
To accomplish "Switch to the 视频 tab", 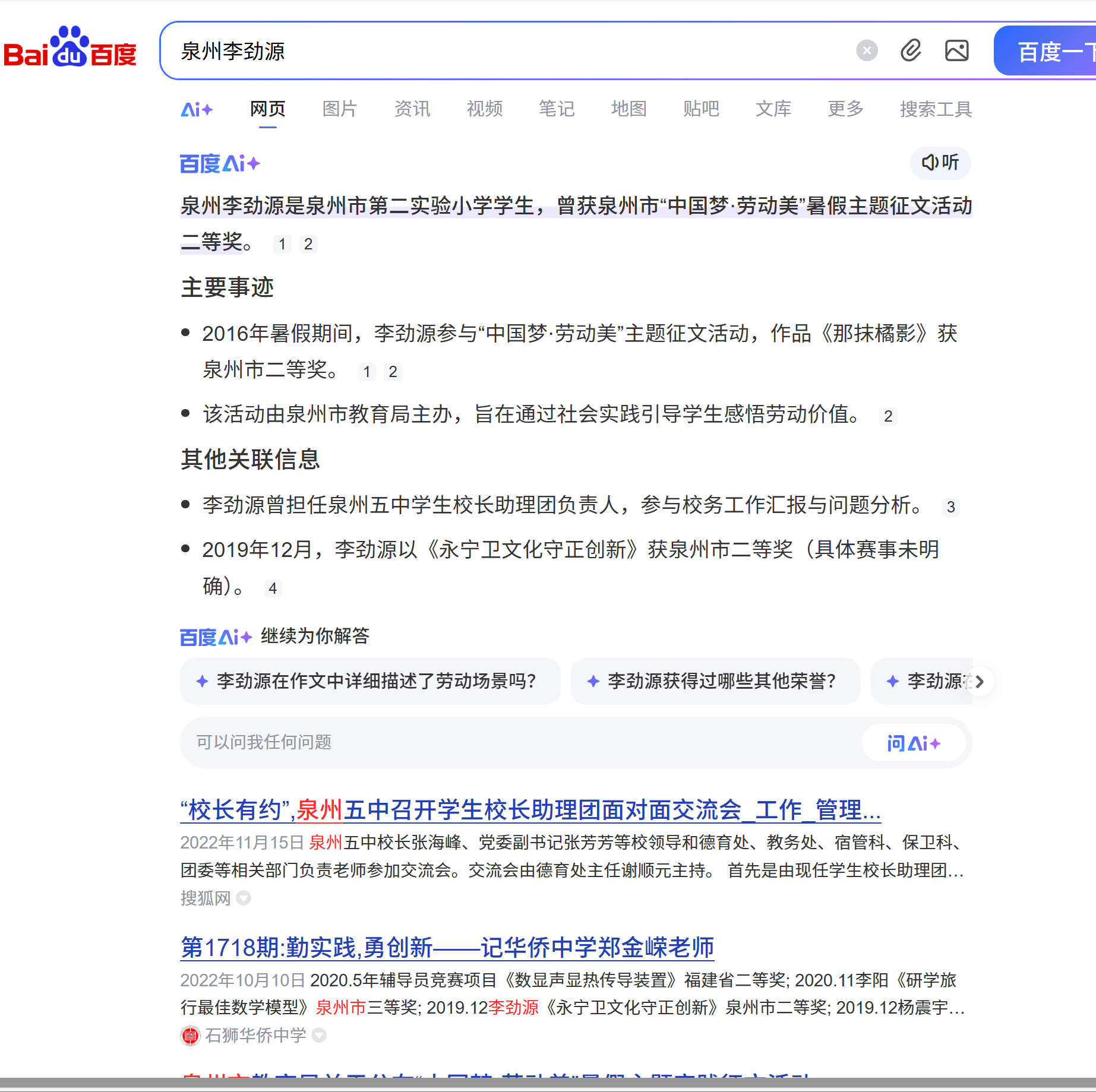I will click(x=484, y=109).
